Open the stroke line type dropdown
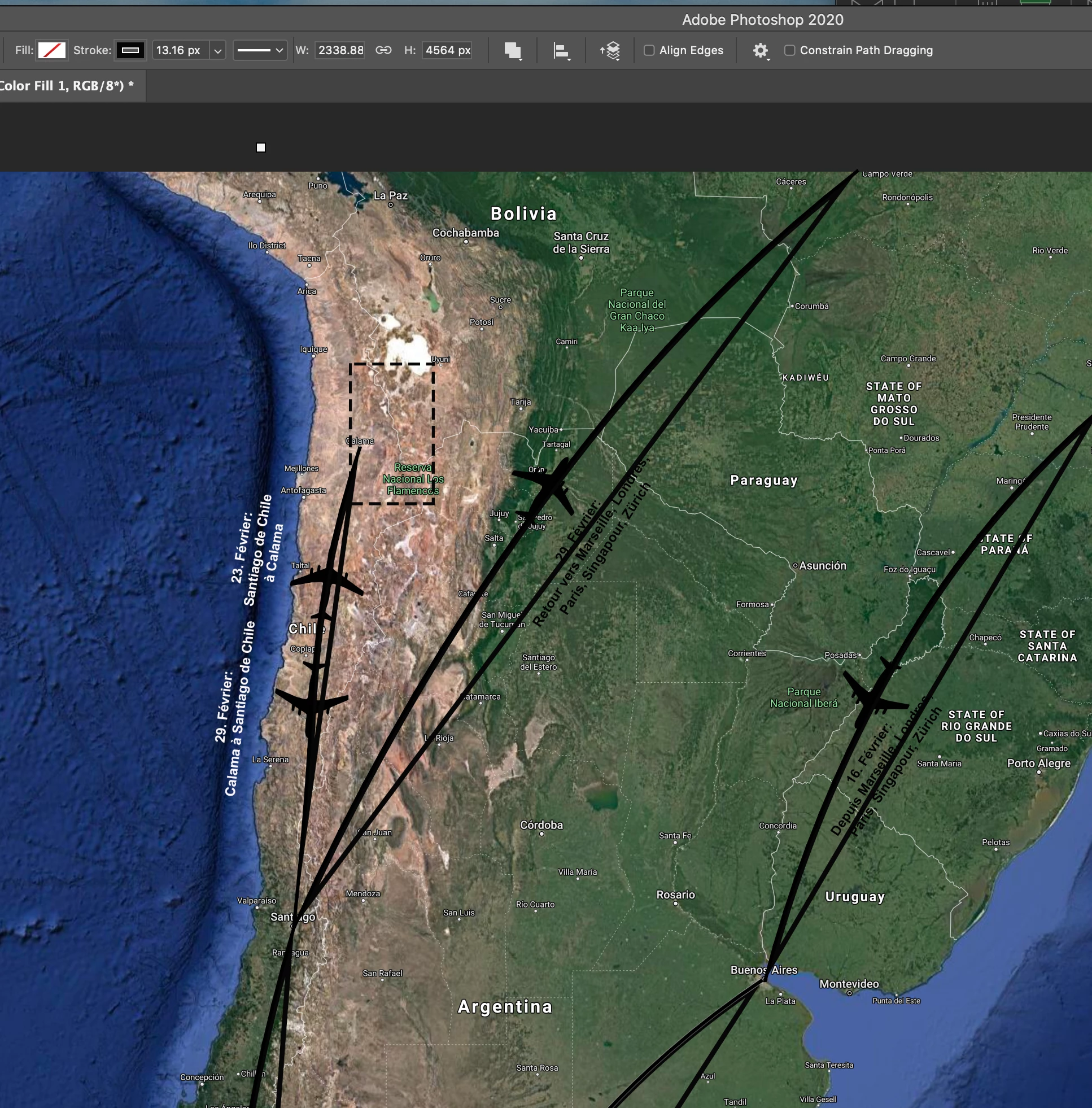The height and width of the screenshot is (1108, 1092). click(260, 50)
